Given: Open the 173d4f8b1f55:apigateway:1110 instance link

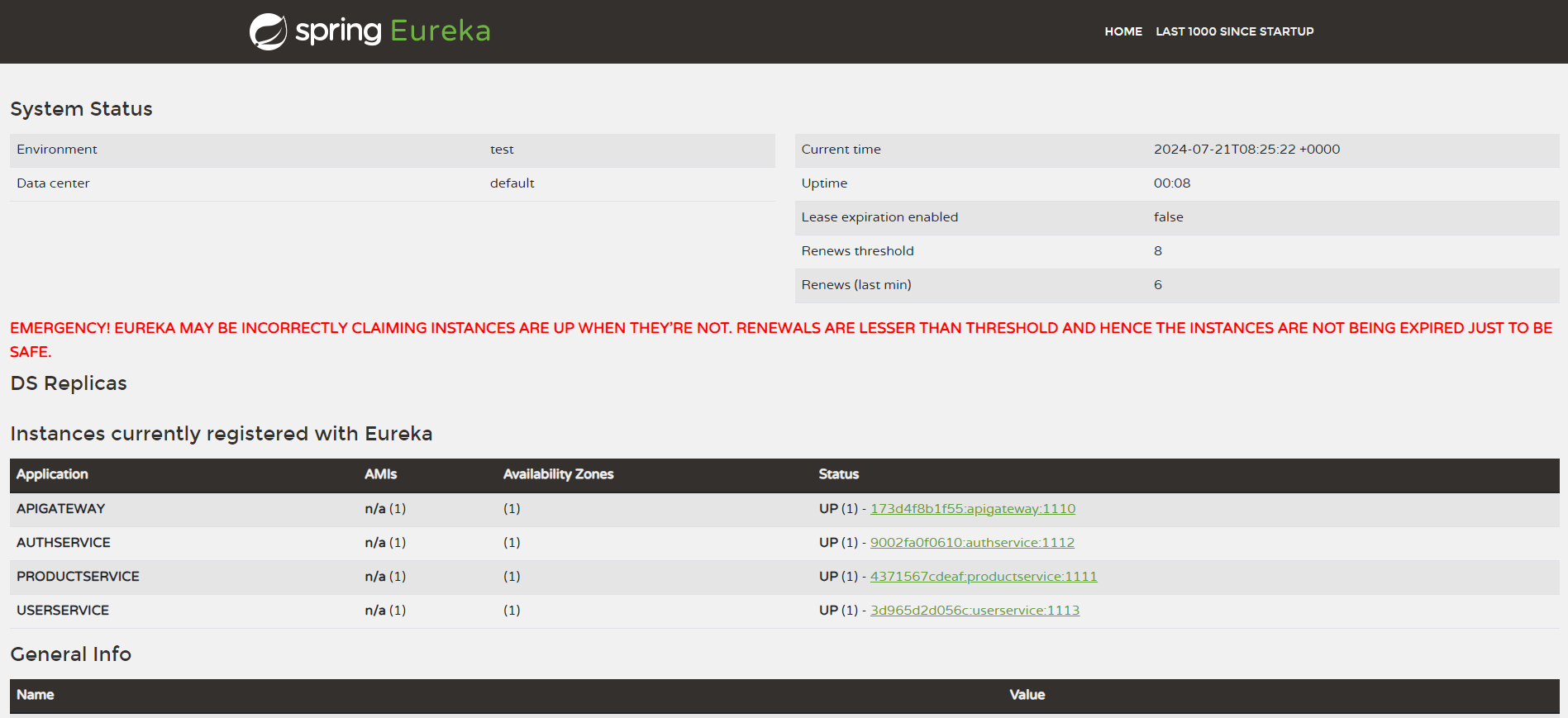Looking at the screenshot, I should coord(973,509).
